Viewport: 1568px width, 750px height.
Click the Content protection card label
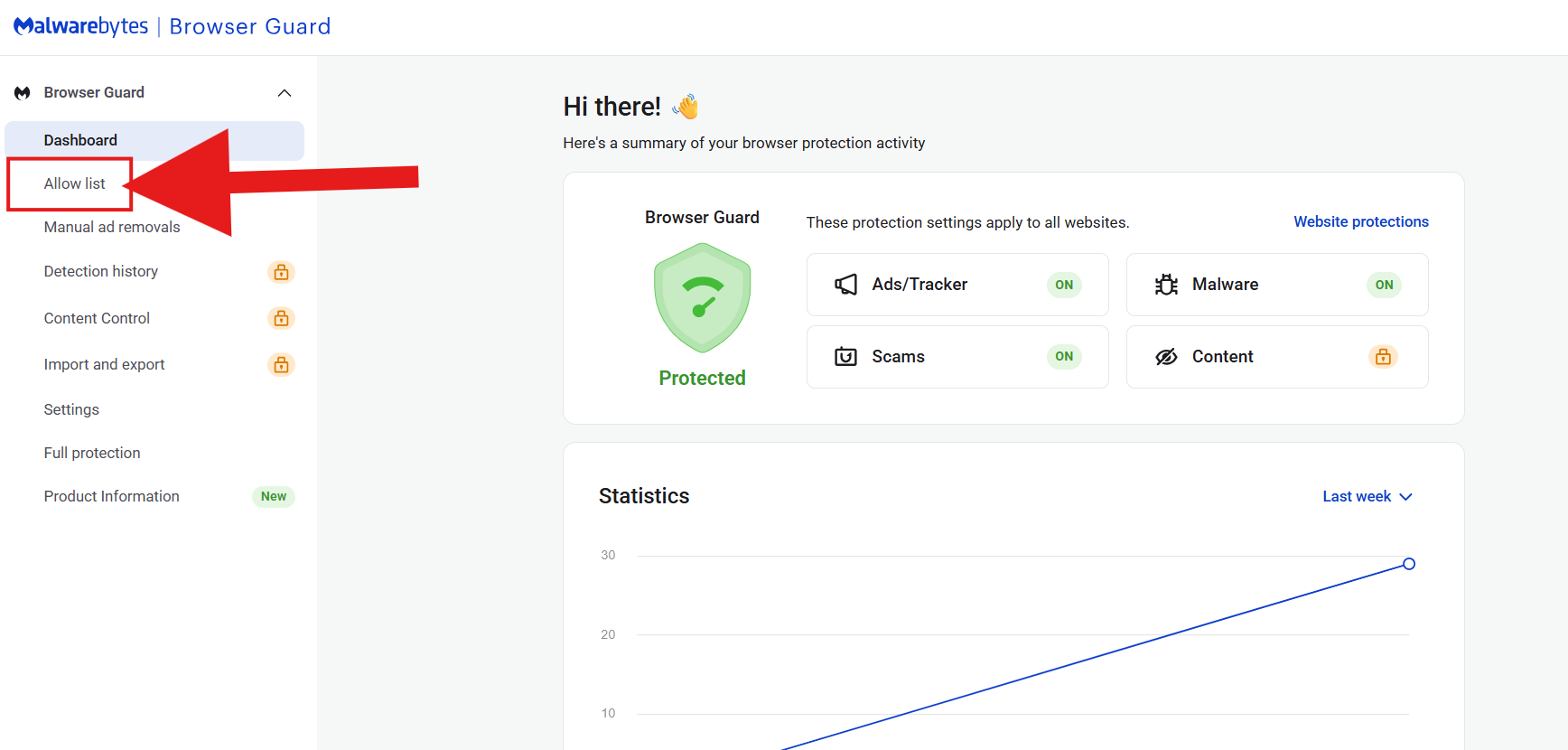(1222, 357)
